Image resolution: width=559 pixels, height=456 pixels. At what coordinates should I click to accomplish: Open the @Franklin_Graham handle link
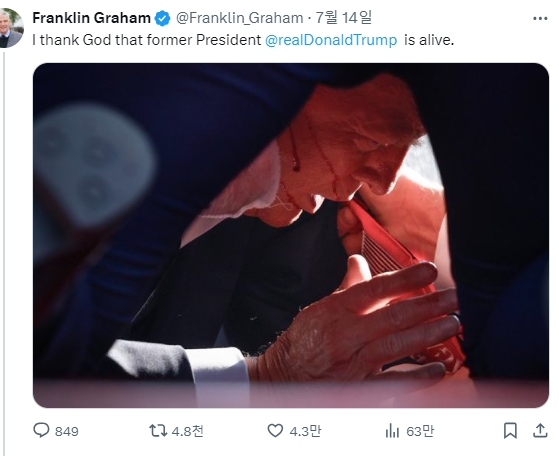(240, 18)
